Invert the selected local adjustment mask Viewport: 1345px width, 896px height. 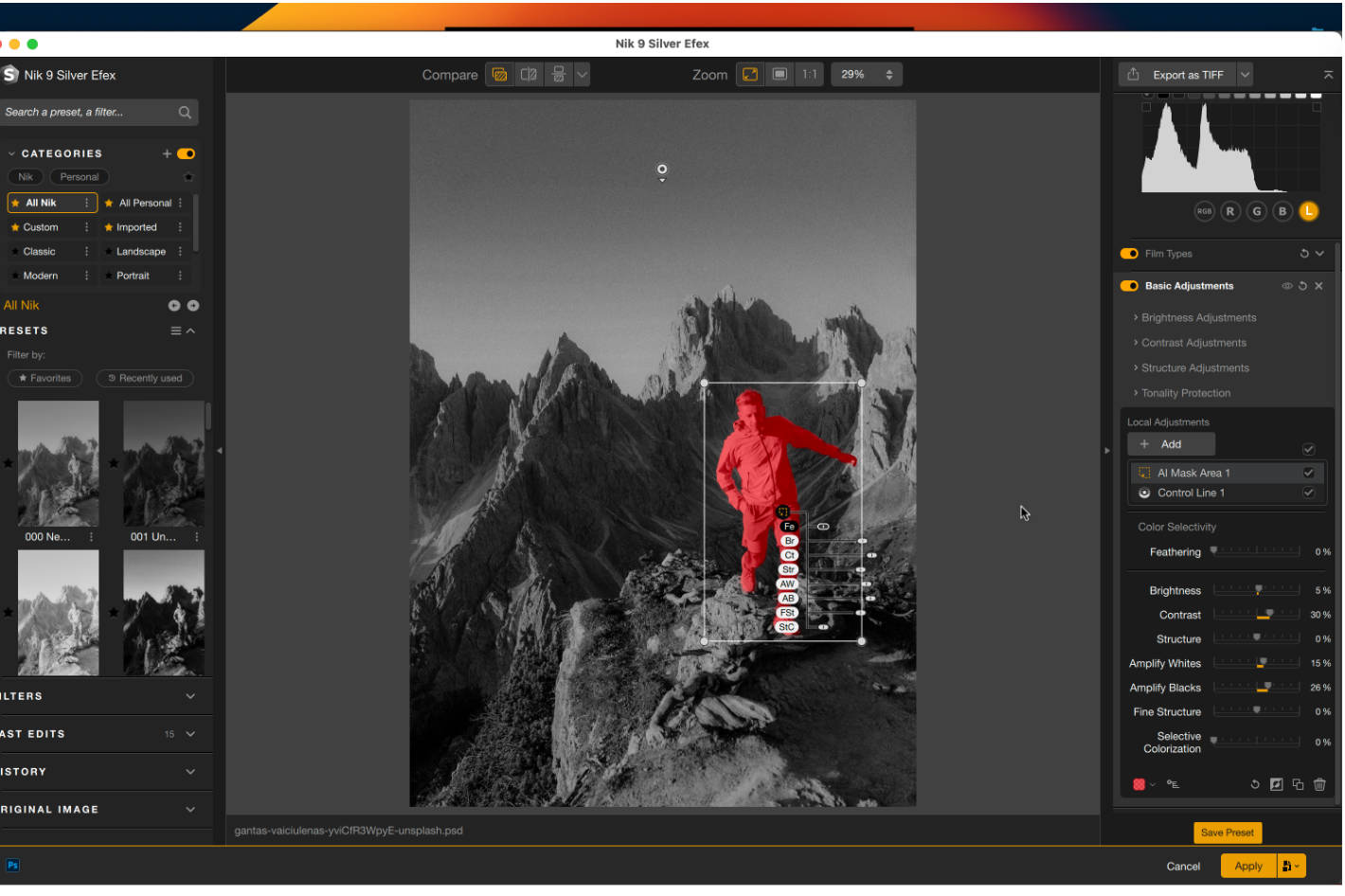click(x=1279, y=786)
